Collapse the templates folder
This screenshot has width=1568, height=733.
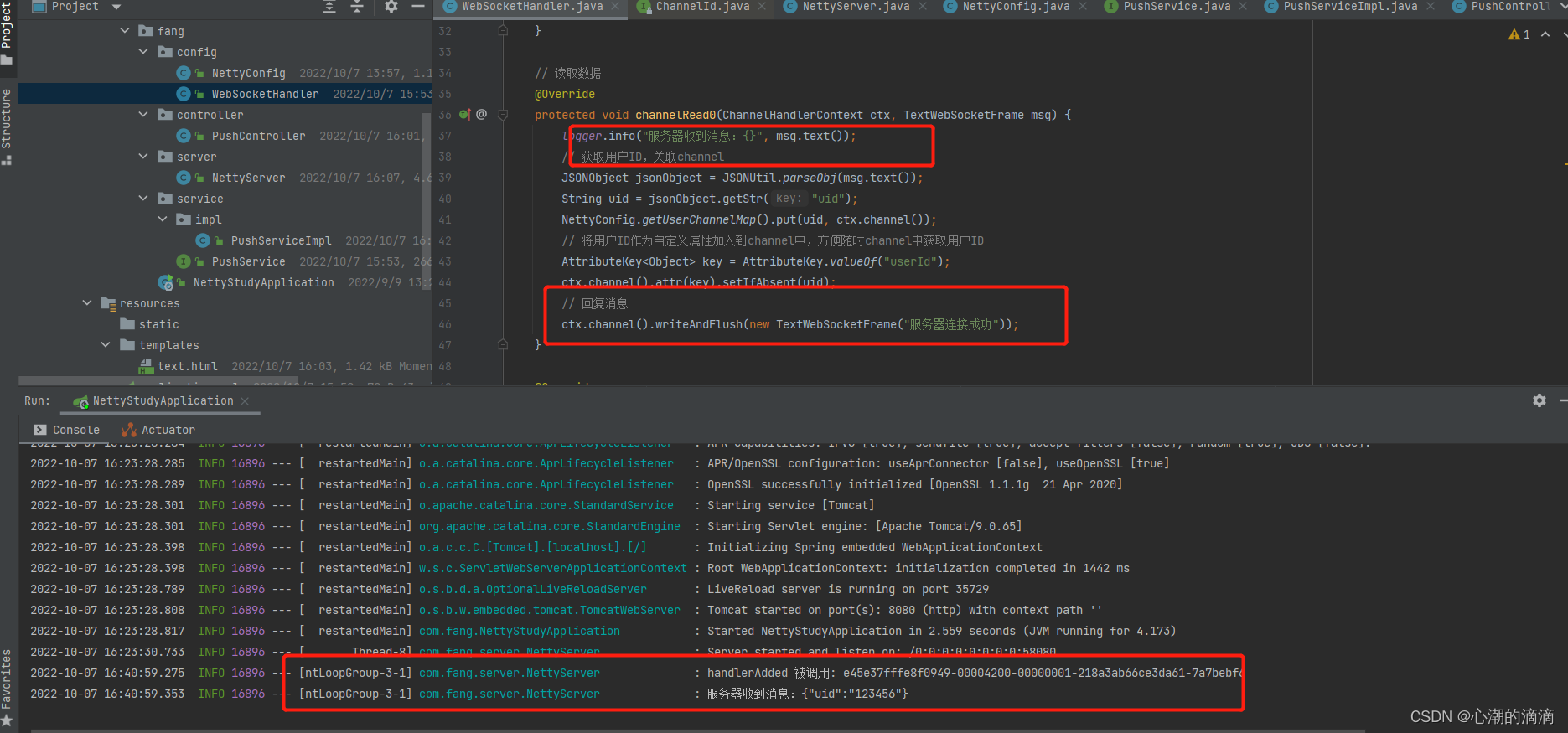[x=106, y=345]
